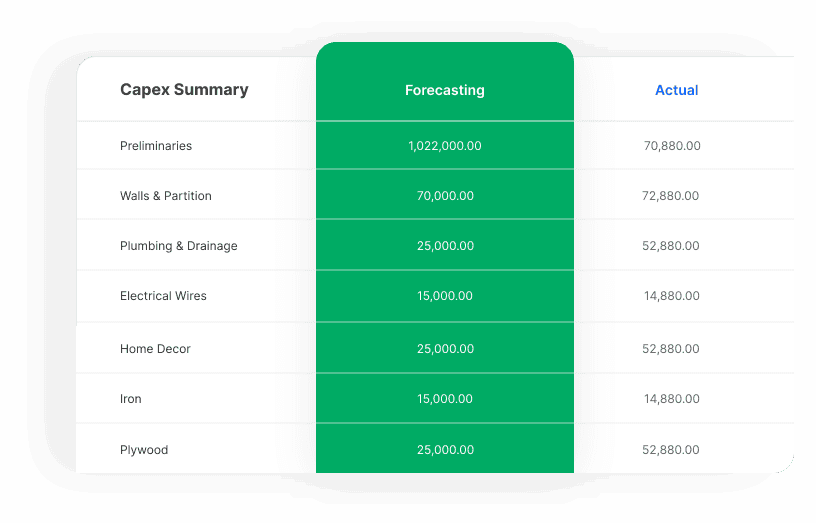Image resolution: width=816 pixels, height=523 pixels.
Task: Select the Plywood forecasting cell
Action: click(x=445, y=450)
